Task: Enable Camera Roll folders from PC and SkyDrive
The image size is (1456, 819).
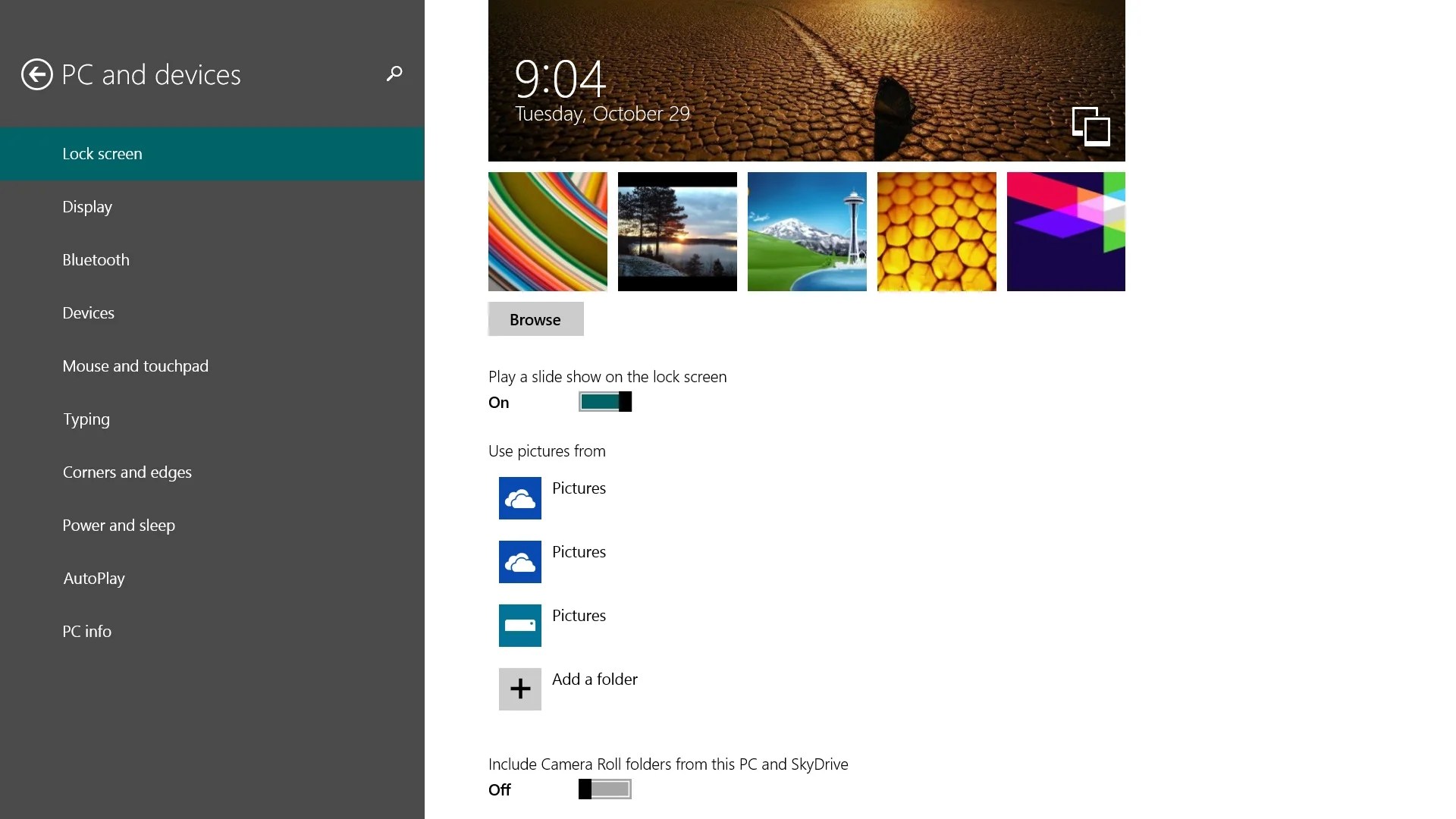Action: coord(604,789)
